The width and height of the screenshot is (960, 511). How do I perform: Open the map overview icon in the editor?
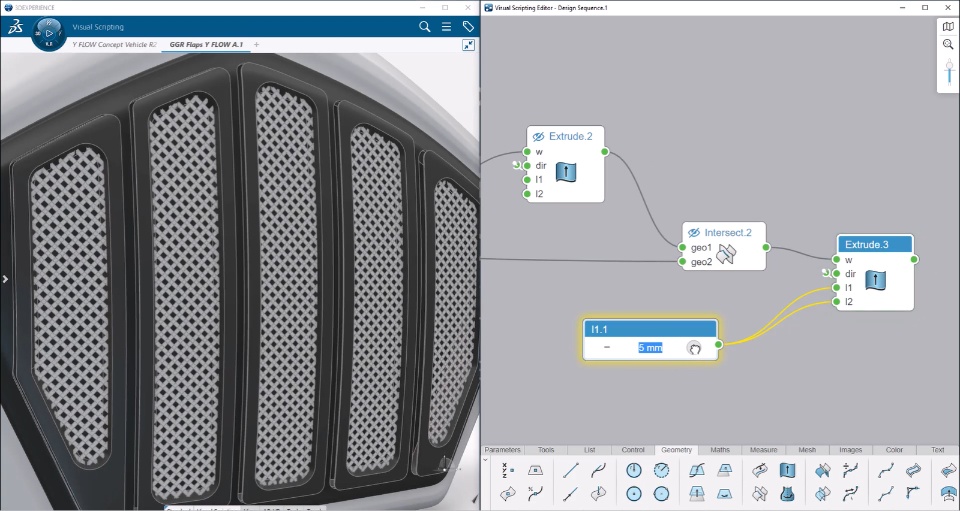948,26
